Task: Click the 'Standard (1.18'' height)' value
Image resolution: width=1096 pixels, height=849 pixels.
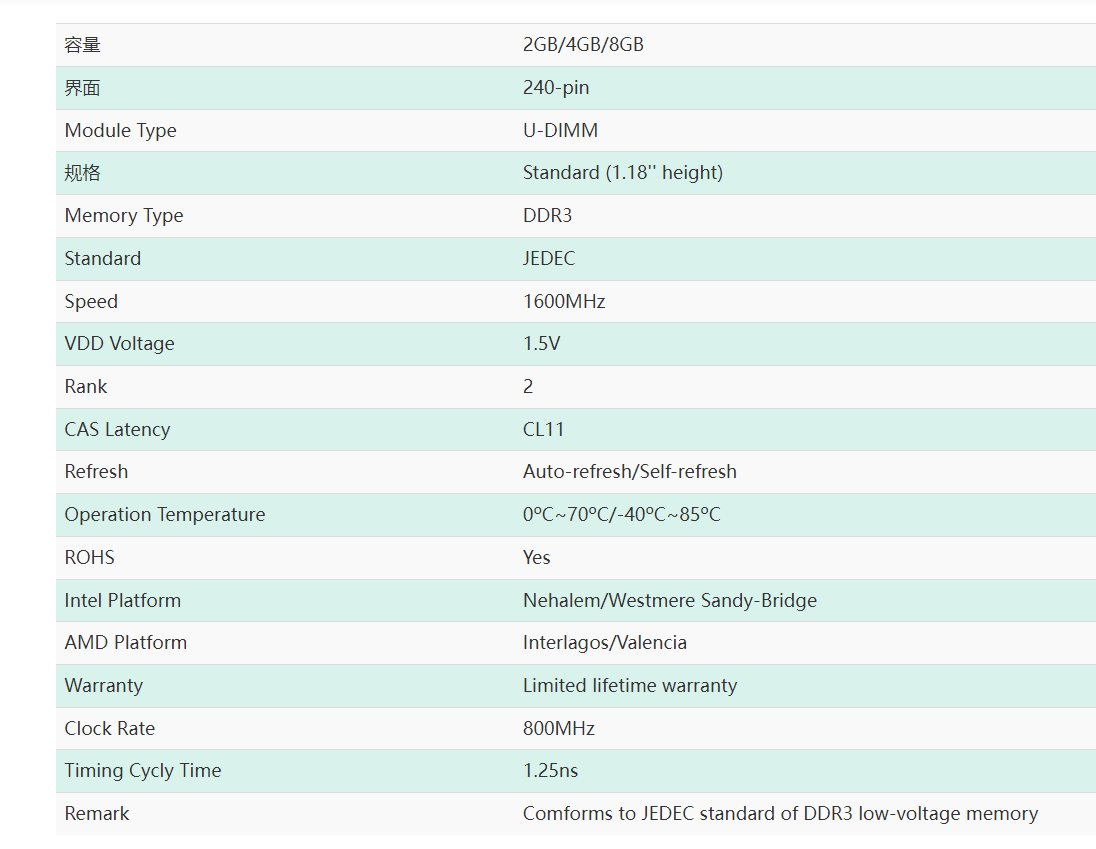Action: [x=623, y=173]
